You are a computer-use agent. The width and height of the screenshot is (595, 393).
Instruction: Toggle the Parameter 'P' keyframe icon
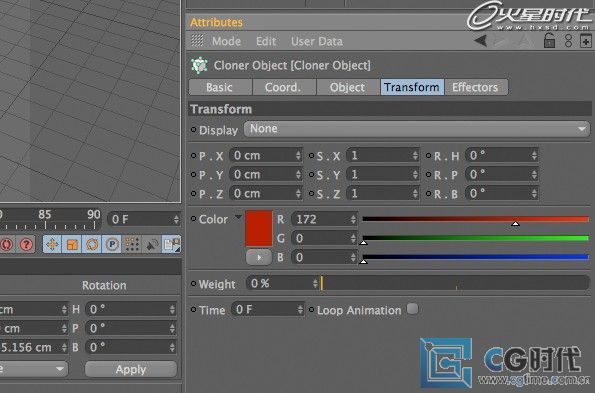pos(112,244)
